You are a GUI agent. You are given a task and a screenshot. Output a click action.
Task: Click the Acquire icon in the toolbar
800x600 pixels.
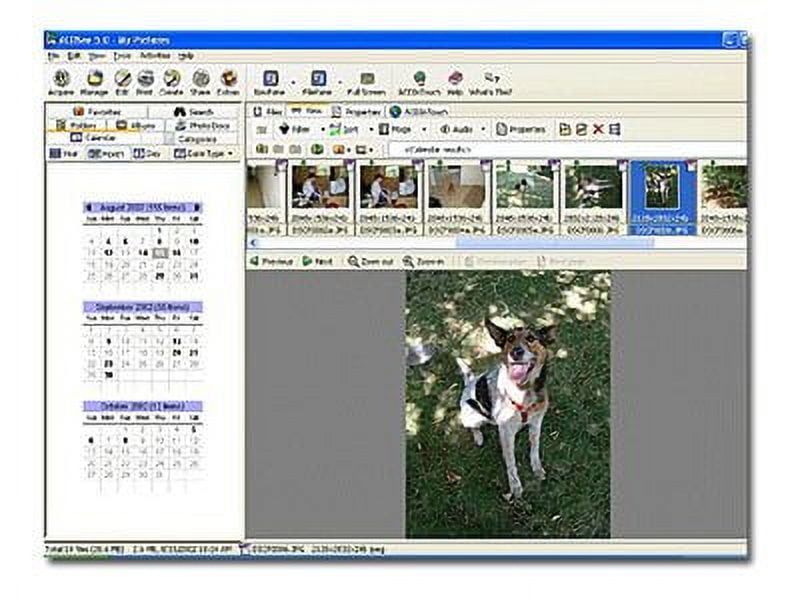[62, 80]
